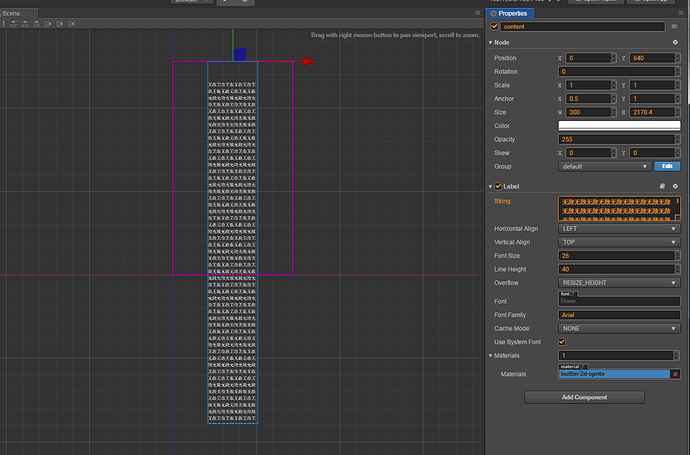Open the Horizontal Align dropdown
The image size is (690, 455).
[618, 228]
